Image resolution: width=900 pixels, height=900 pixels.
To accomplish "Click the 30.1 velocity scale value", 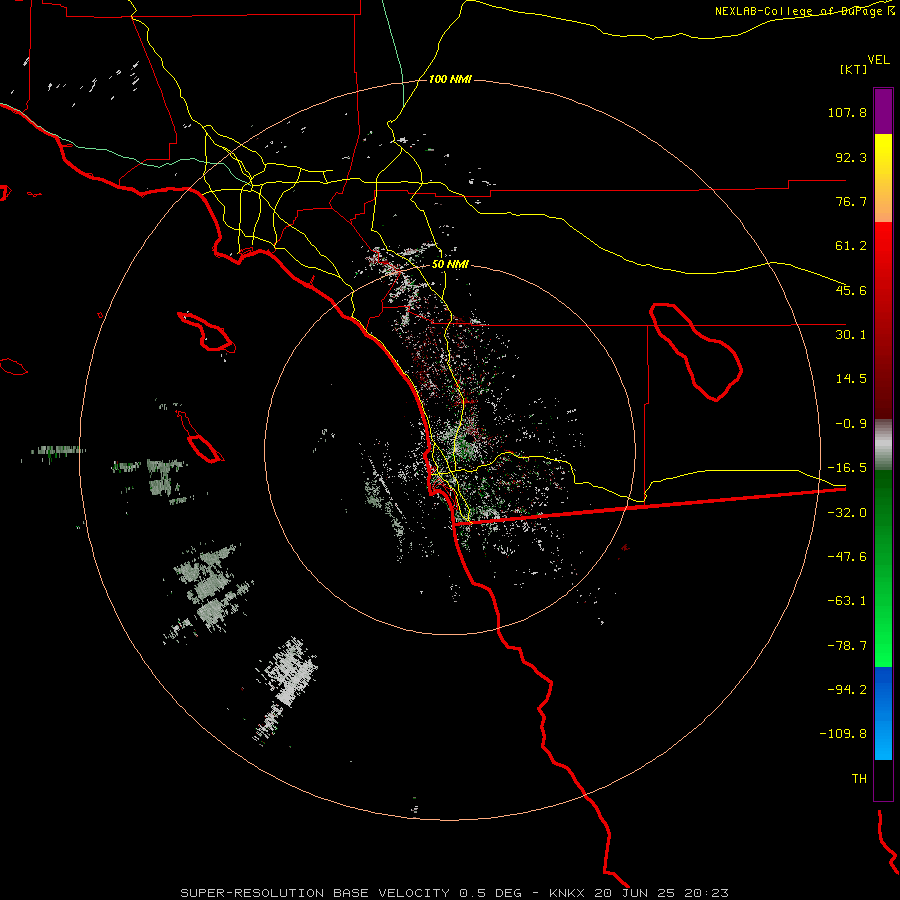I will coord(851,335).
